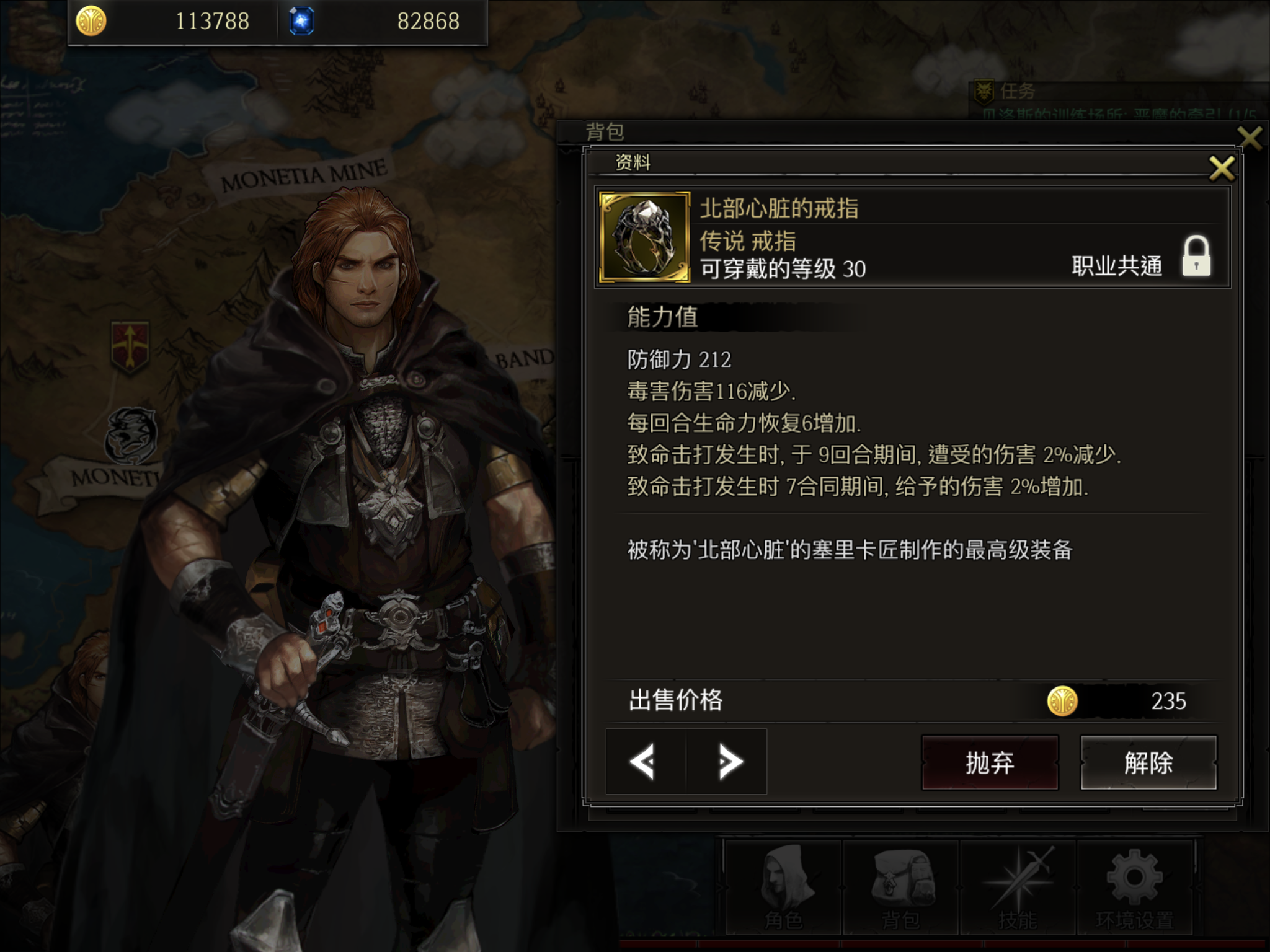Open the 背包 bag menu icon
1270x952 pixels.
pyautogui.click(x=900, y=888)
